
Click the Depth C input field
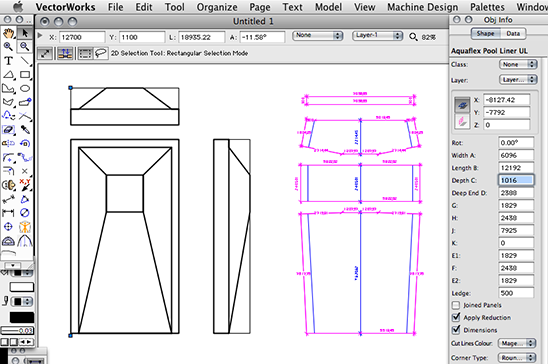(516, 180)
